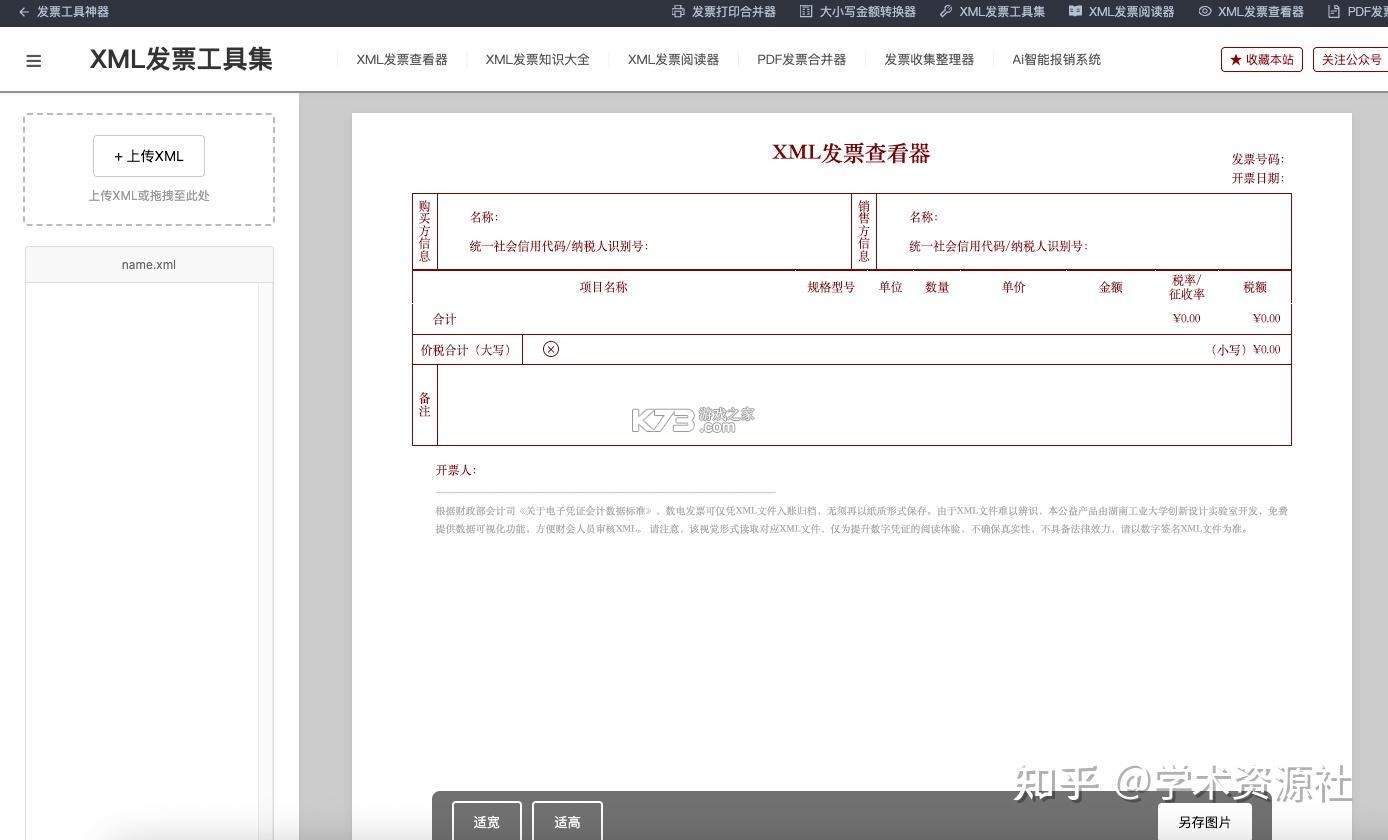The image size is (1388, 840).
Task: Open 大小写金额转换器 link
Action: pyautogui.click(x=867, y=12)
